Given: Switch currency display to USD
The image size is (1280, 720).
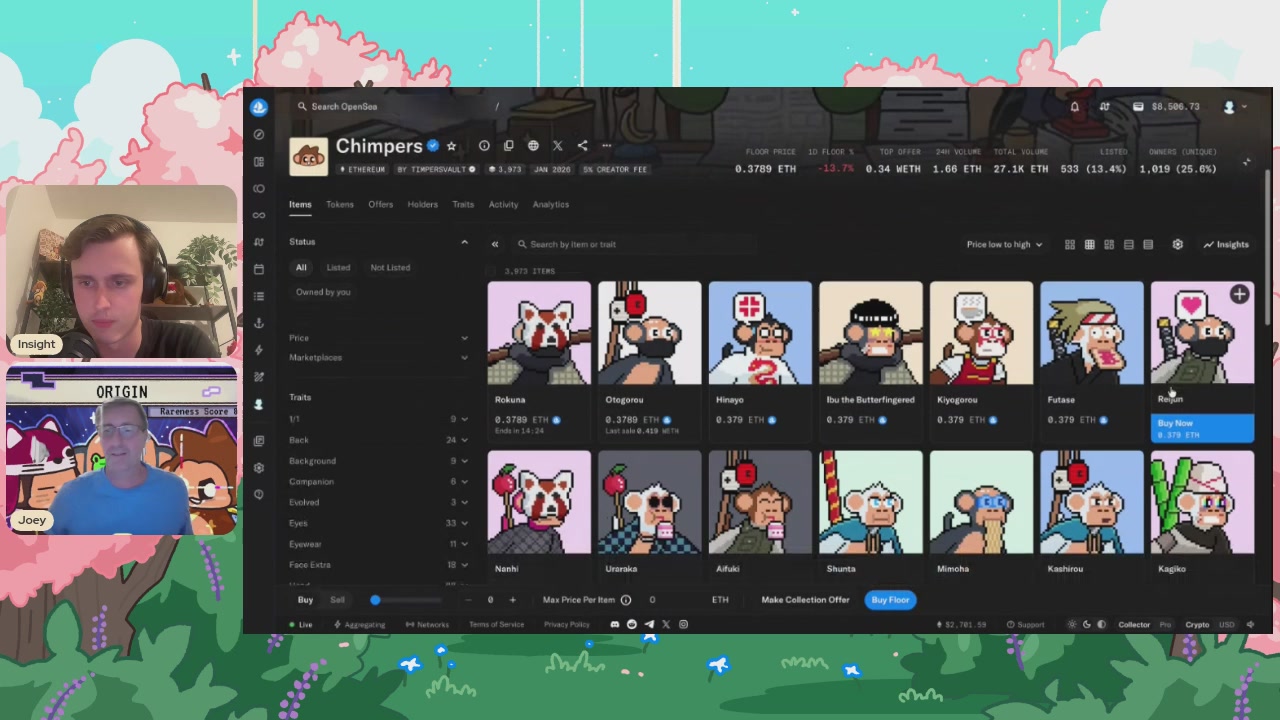Looking at the screenshot, I should pos(1226,625).
